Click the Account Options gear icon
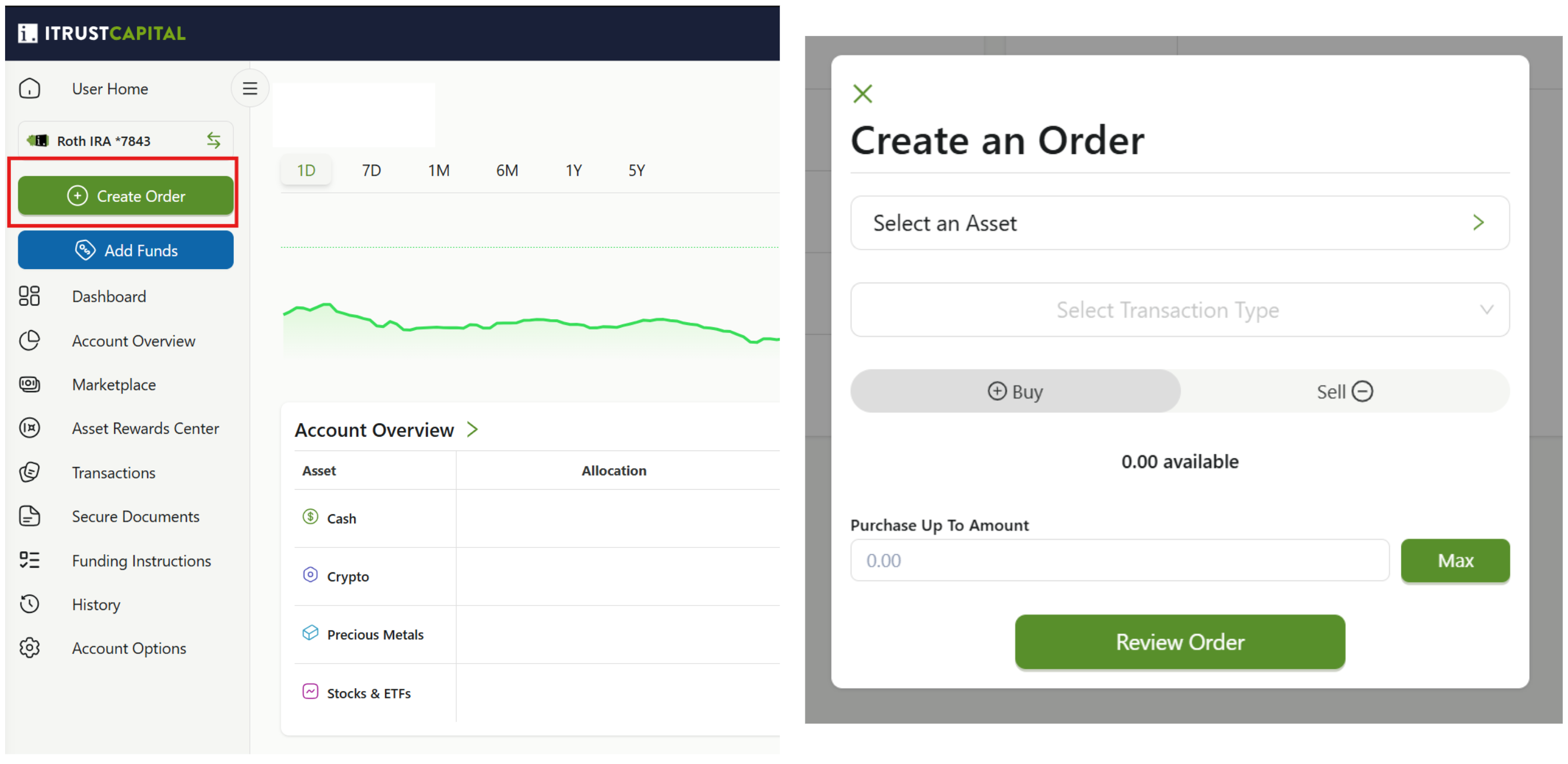1568x764 pixels. 29,648
